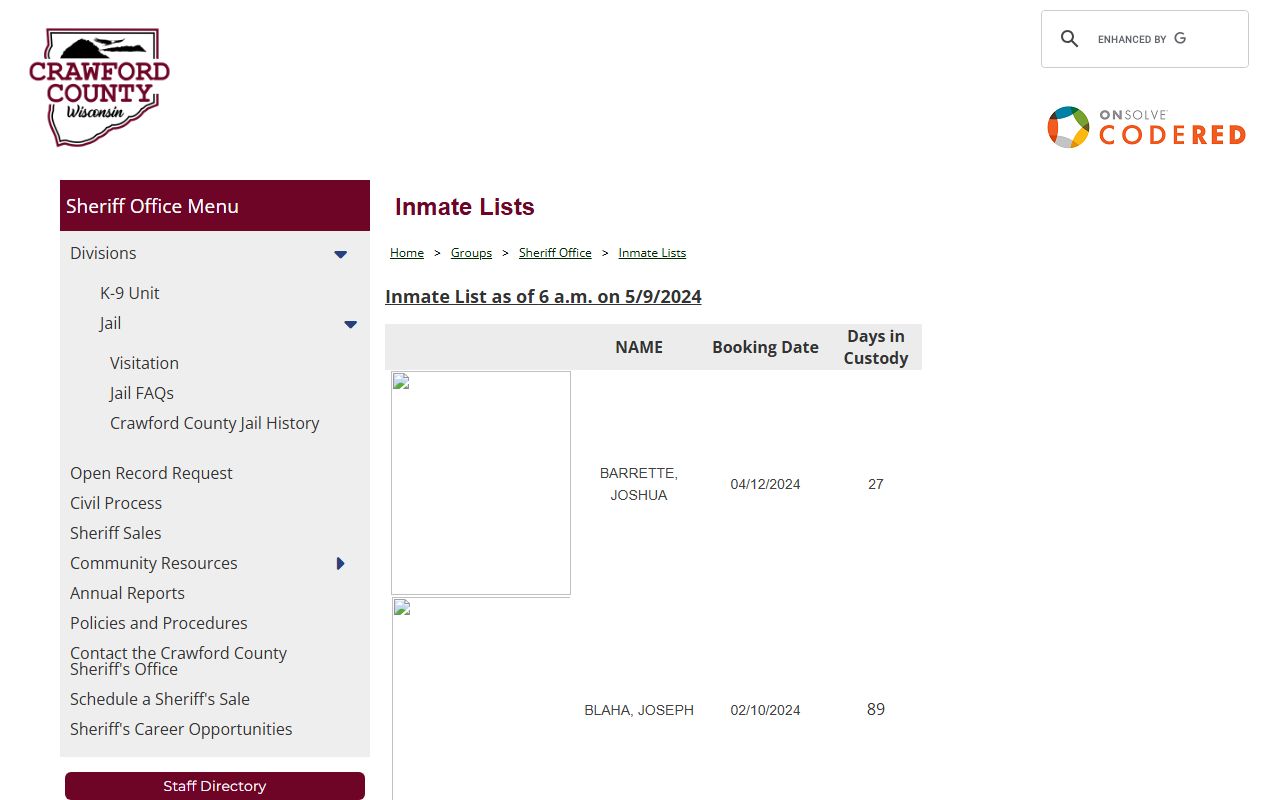Click the Staff Directory button

click(215, 786)
